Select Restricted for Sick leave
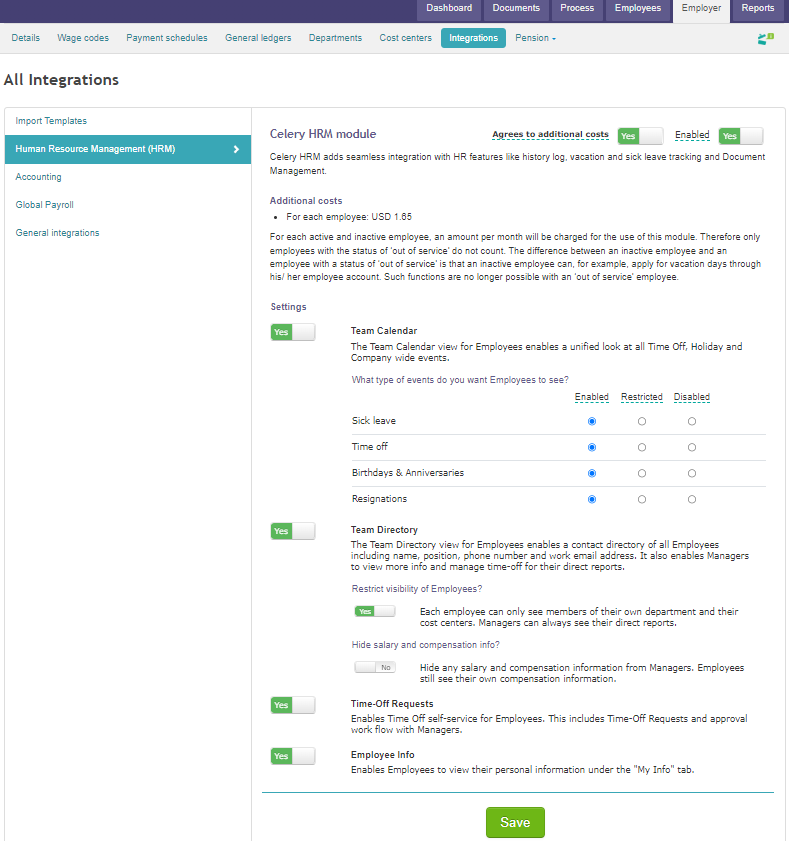 pos(641,421)
